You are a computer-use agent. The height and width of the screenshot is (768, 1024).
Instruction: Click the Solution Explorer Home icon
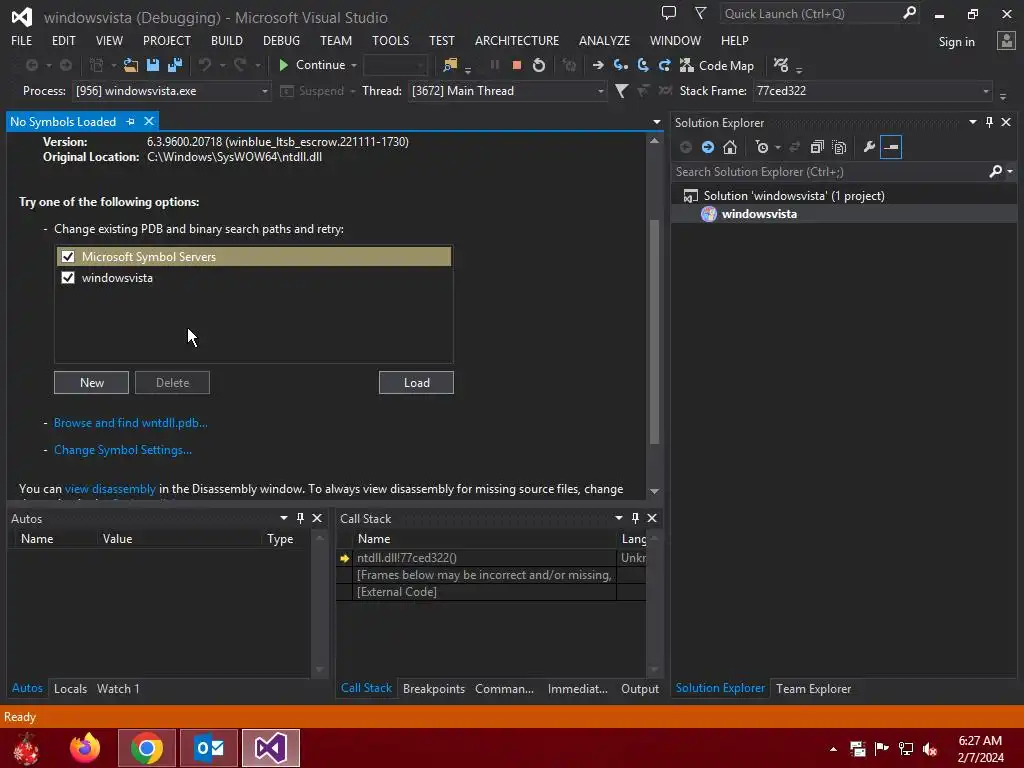click(x=730, y=148)
